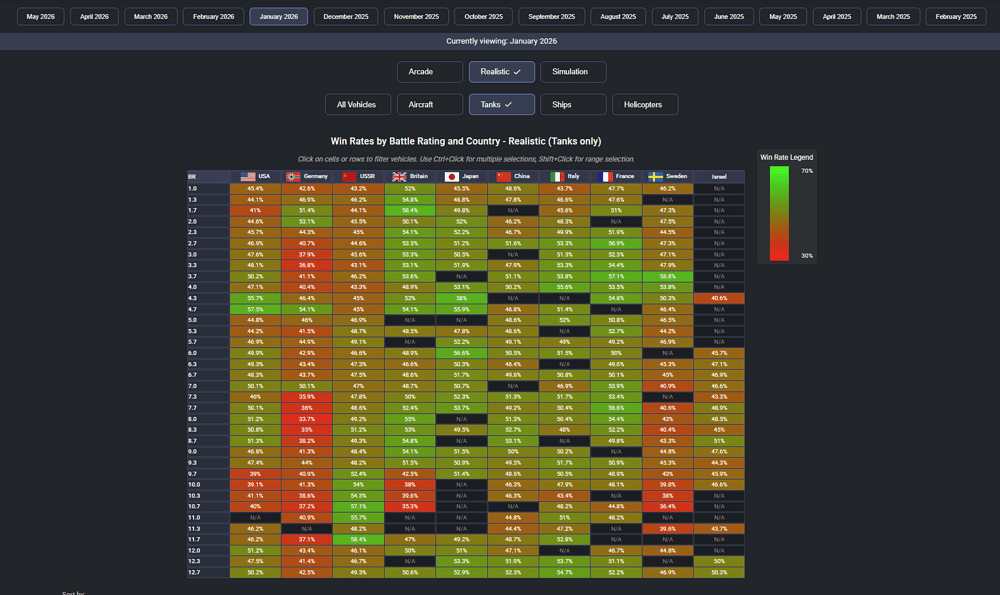The image size is (1000, 595).
Task: View the April 2025 statistics
Action: [837, 17]
